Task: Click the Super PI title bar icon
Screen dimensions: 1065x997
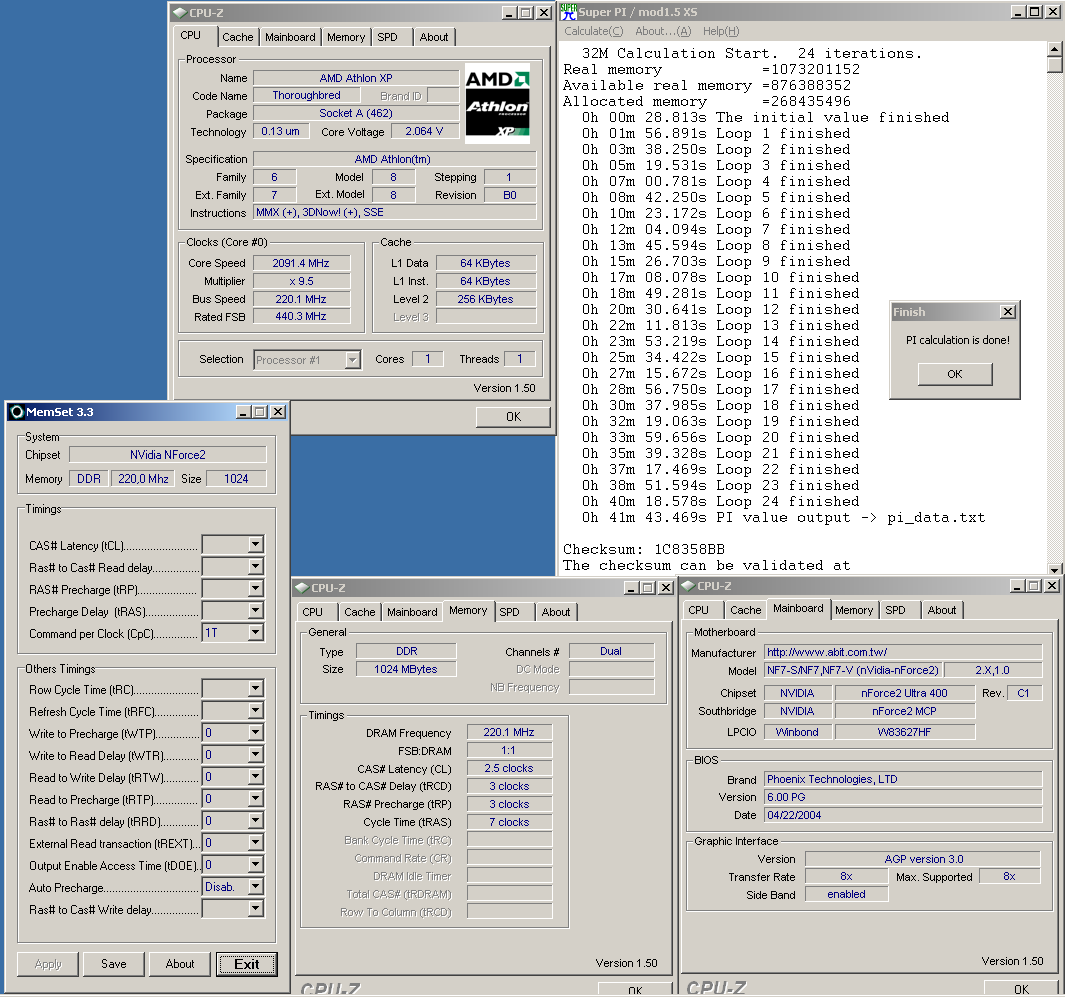Action: [568, 12]
